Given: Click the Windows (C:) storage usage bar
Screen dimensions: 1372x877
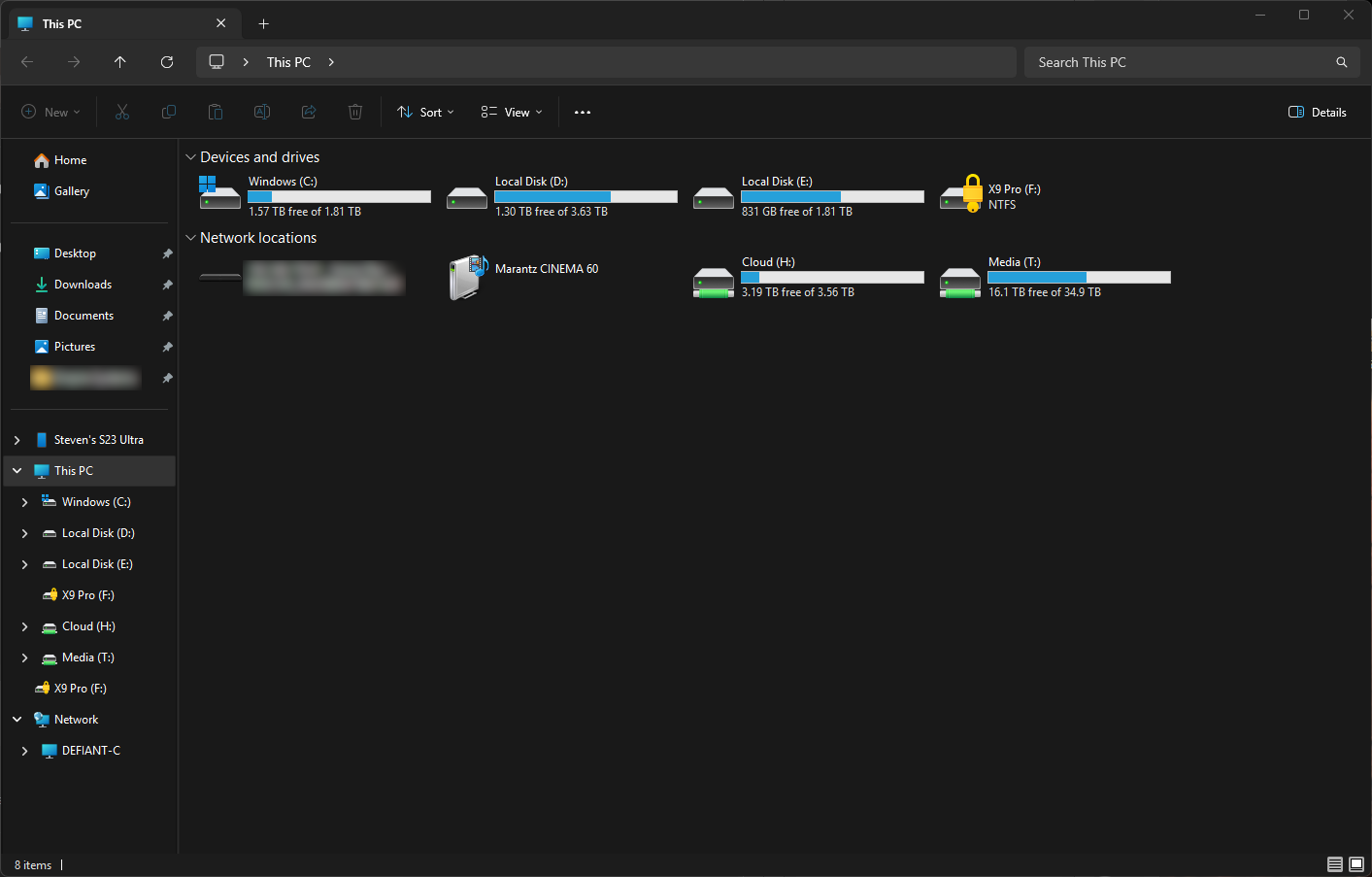Looking at the screenshot, I should [338, 196].
